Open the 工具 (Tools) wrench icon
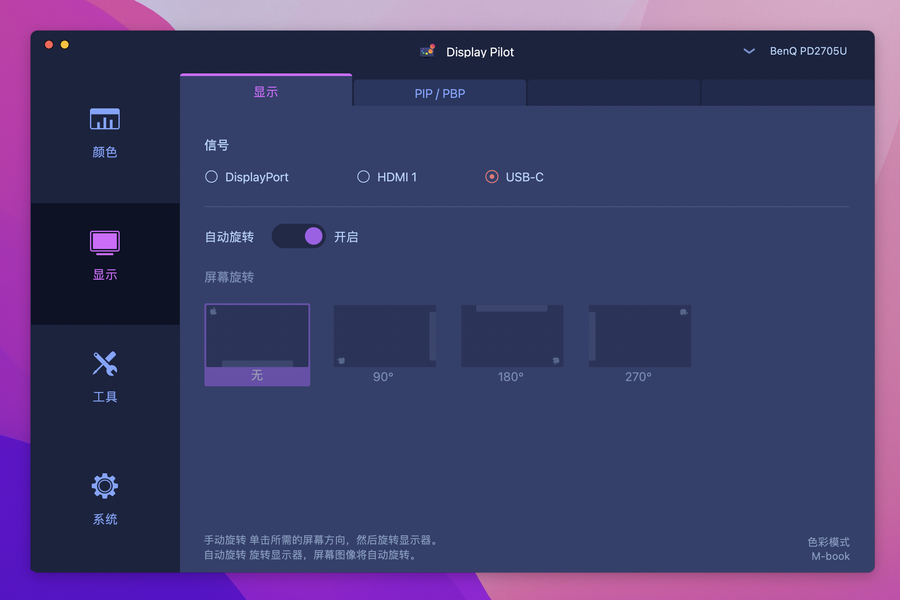Image resolution: width=900 pixels, height=600 pixels. pos(105,364)
